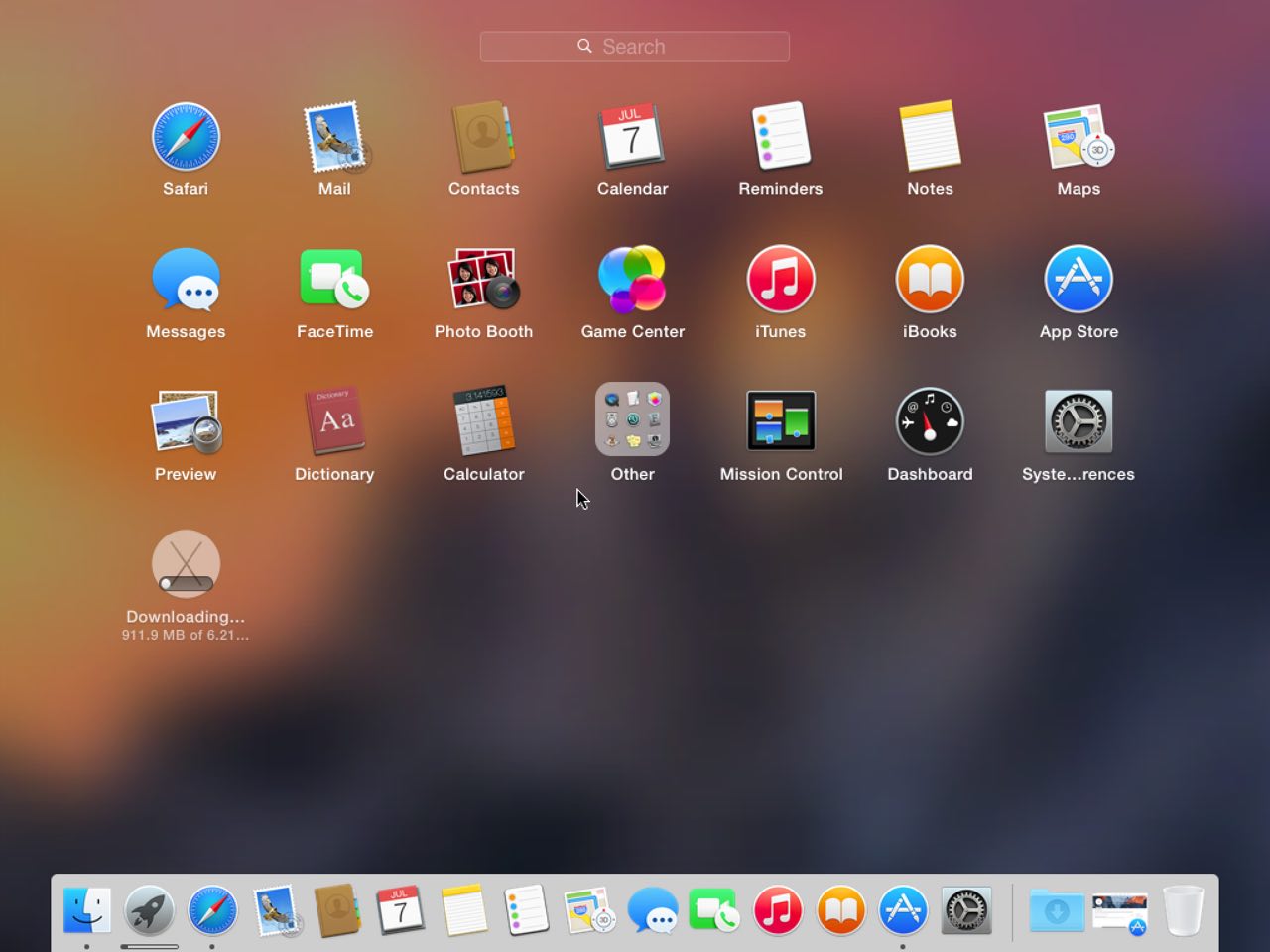Launch the Maps app in Launchpad
Screen dimensions: 1270x952
1079,137
